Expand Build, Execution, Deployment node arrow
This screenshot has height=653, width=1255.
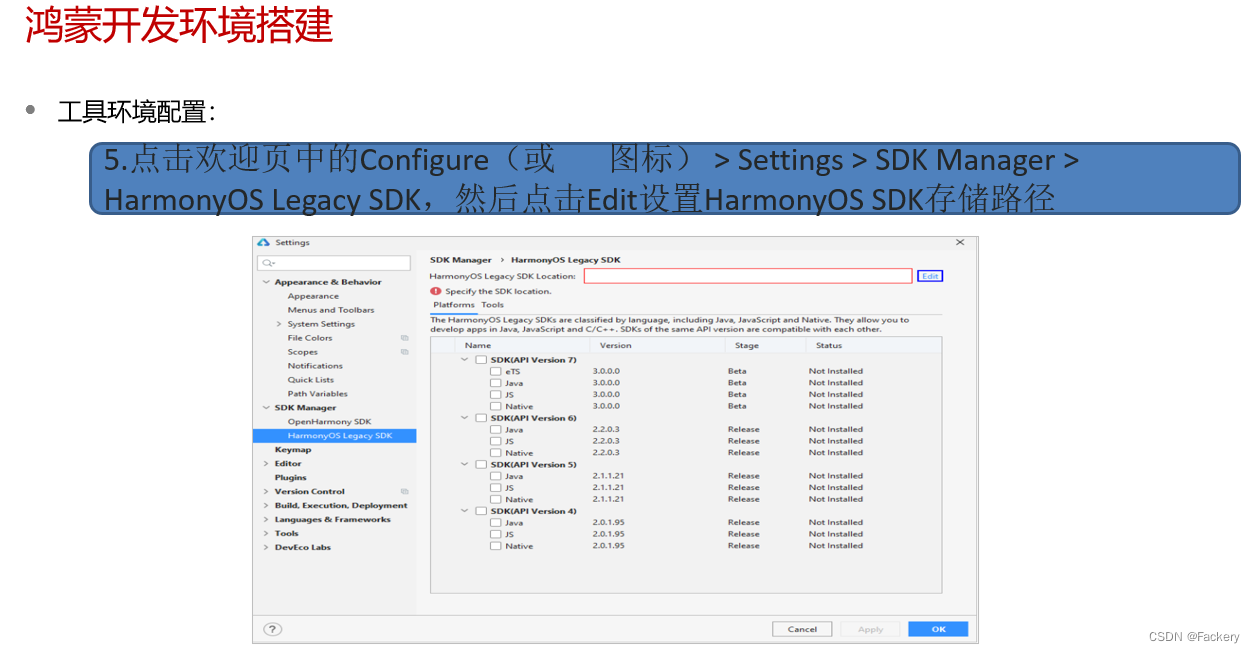pyautogui.click(x=266, y=506)
